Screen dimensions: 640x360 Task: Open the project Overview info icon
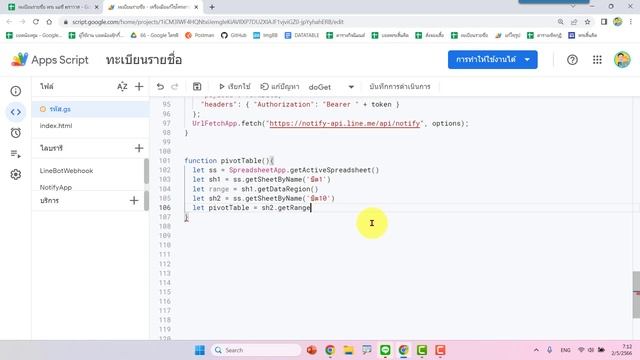[16, 91]
